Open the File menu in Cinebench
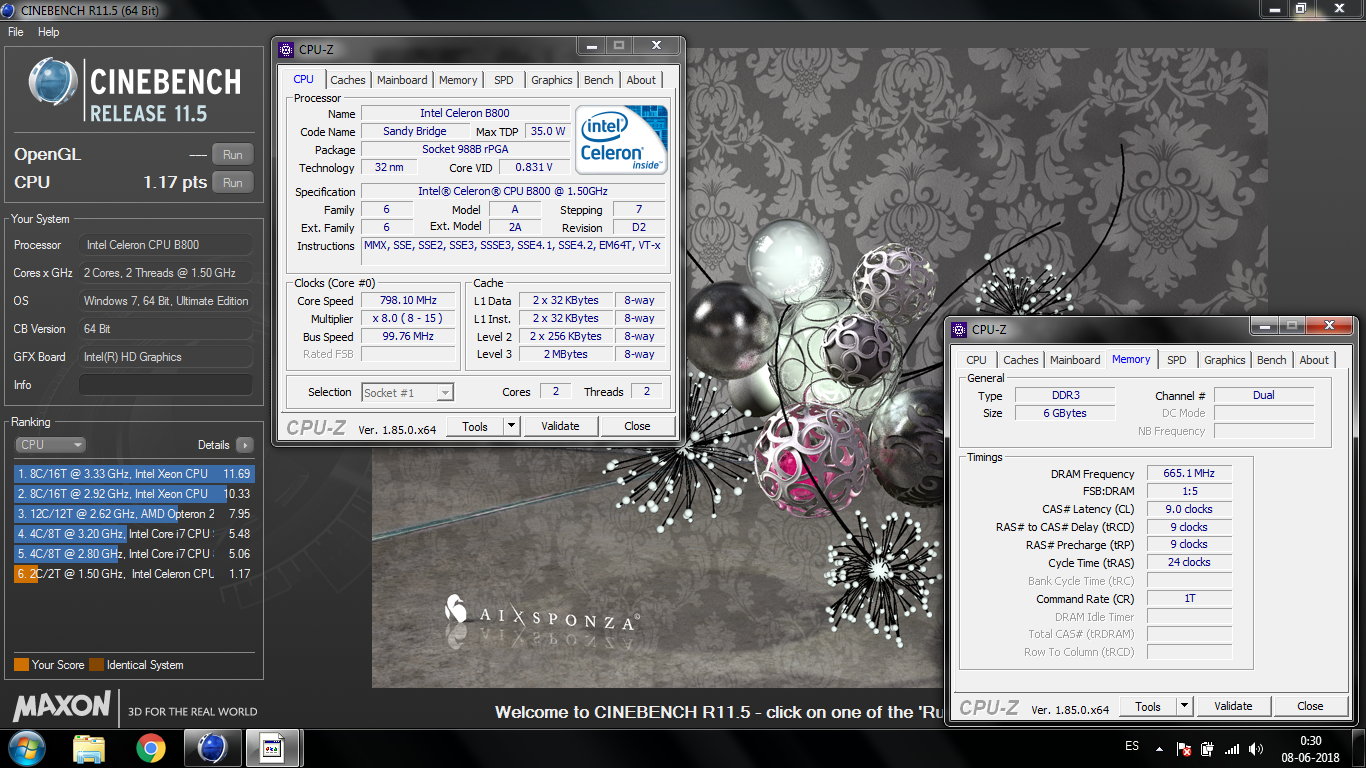1366x768 pixels. (x=16, y=32)
